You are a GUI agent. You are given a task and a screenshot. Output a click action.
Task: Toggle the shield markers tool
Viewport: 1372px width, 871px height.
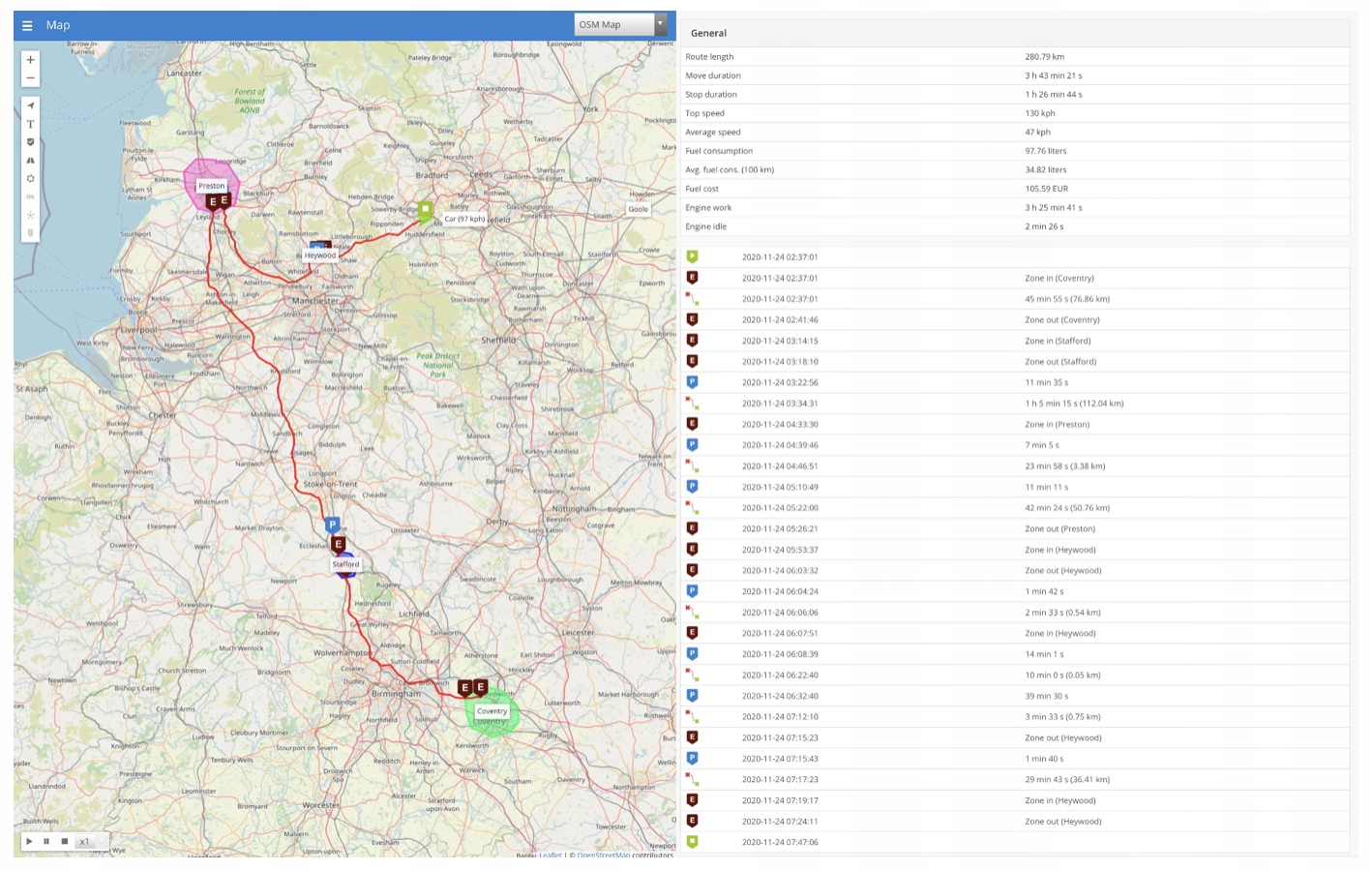[x=30, y=142]
